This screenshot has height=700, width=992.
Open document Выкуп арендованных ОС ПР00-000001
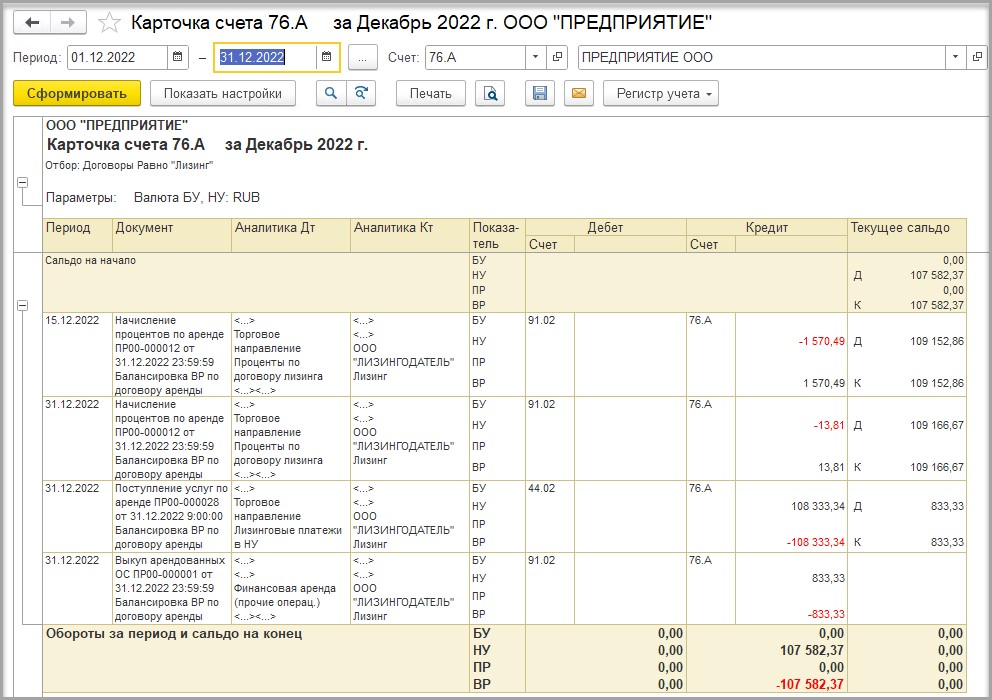coord(170,588)
